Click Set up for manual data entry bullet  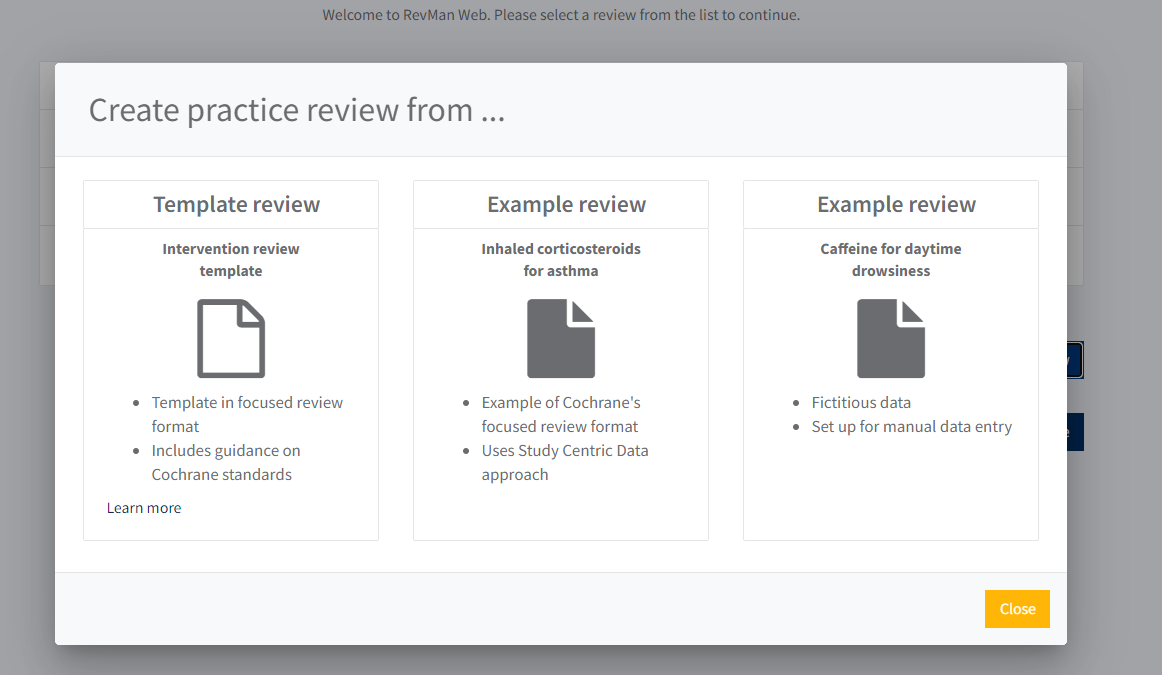click(911, 426)
